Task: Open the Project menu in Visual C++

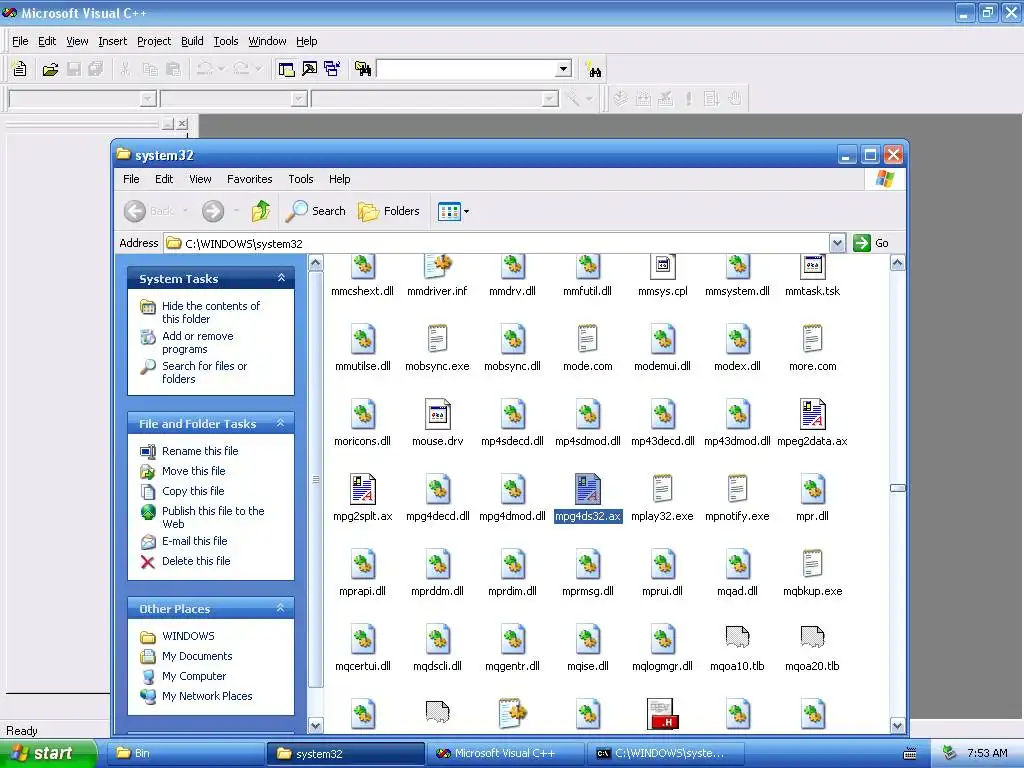Action: 154,41
